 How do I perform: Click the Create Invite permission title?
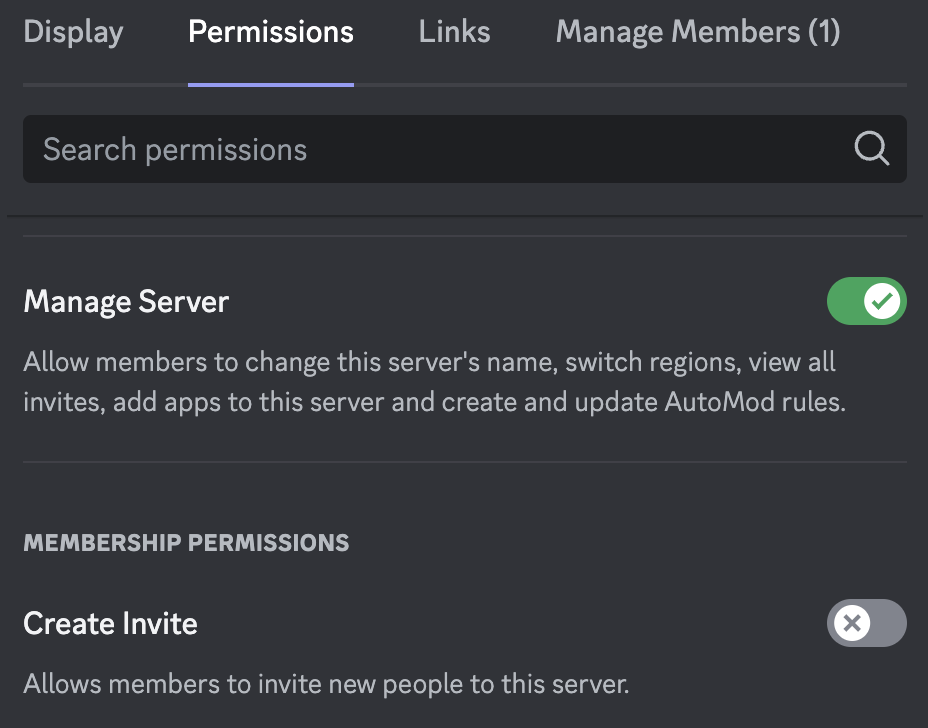110,623
